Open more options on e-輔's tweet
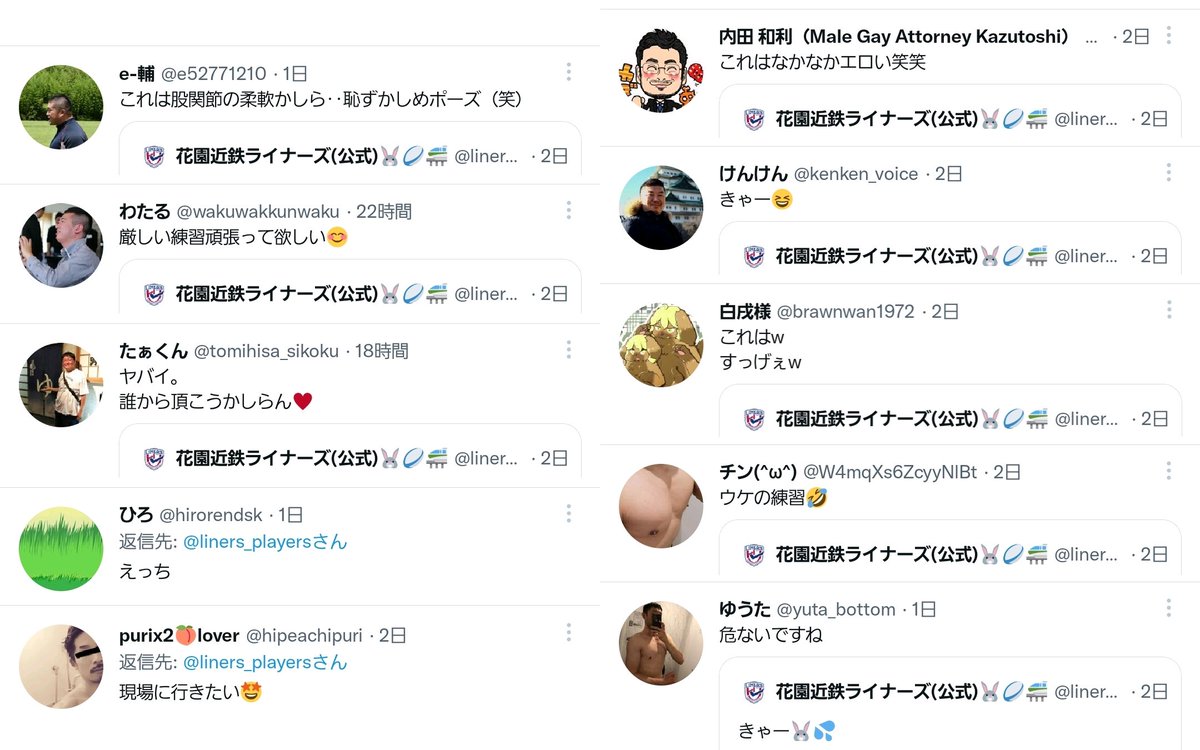The image size is (1200, 750). point(568,72)
